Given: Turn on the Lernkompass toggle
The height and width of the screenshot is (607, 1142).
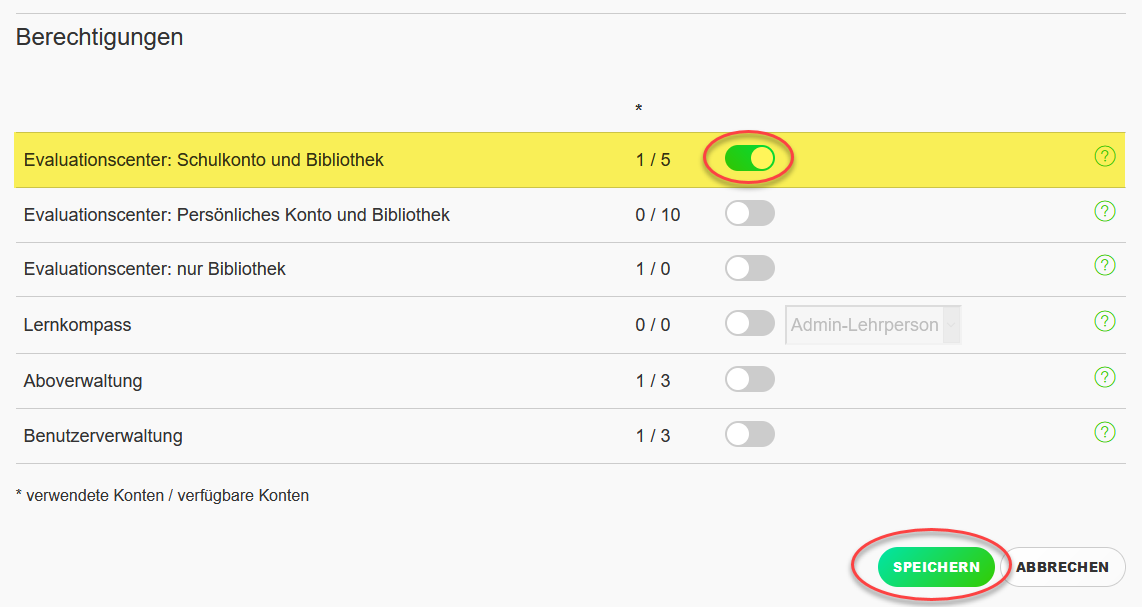Looking at the screenshot, I should (x=749, y=323).
